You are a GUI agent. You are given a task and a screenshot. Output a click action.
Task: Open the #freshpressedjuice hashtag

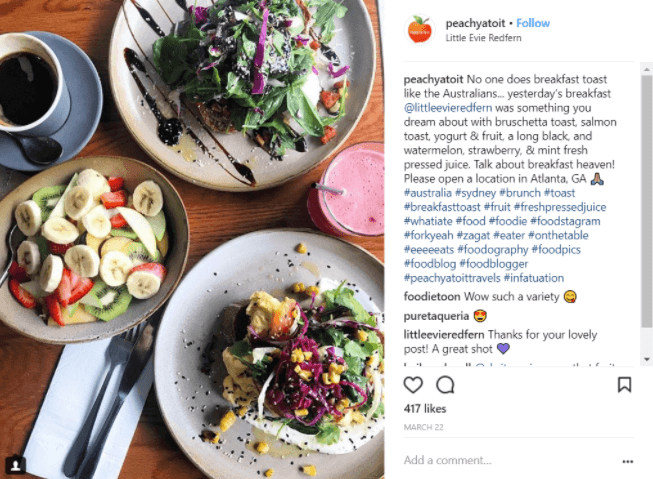click(560, 207)
